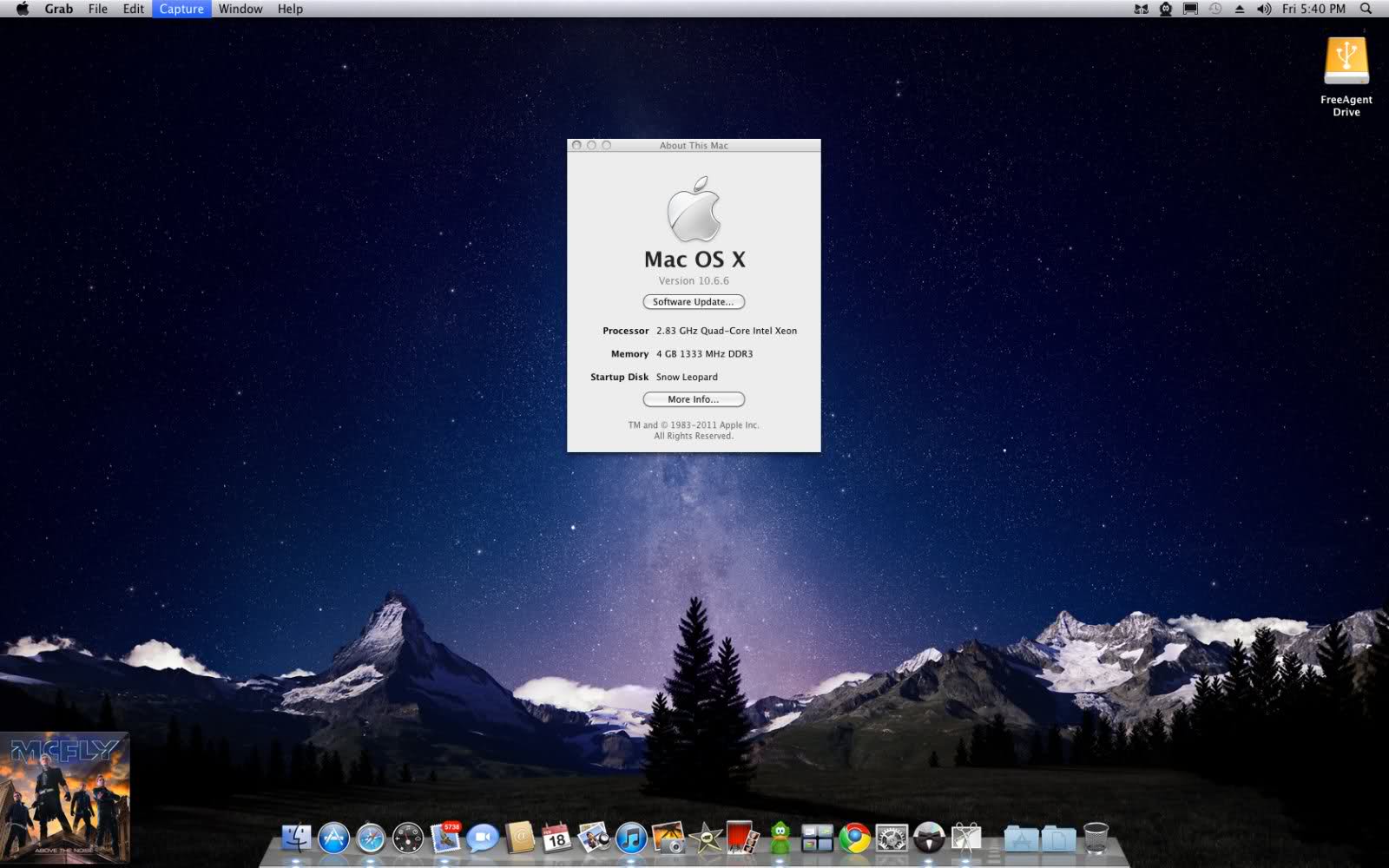The image size is (1389, 868).
Task: Open Dashboard gauge icon in the Dock
Action: point(408,838)
